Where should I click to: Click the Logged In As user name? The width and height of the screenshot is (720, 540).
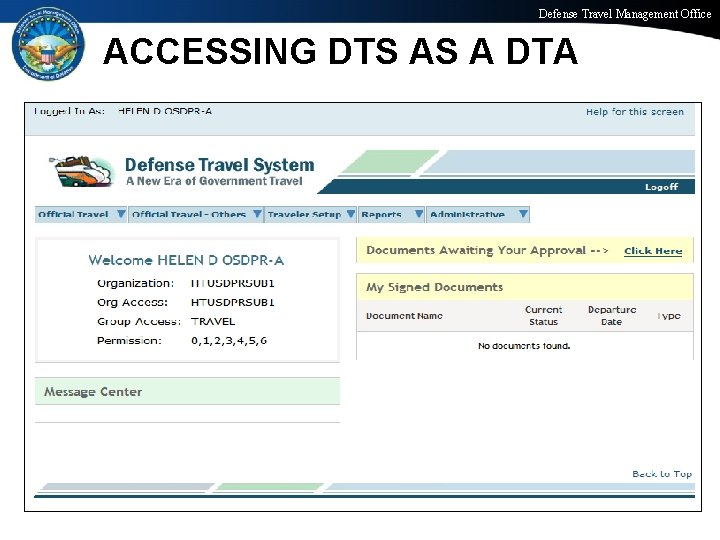(165, 111)
